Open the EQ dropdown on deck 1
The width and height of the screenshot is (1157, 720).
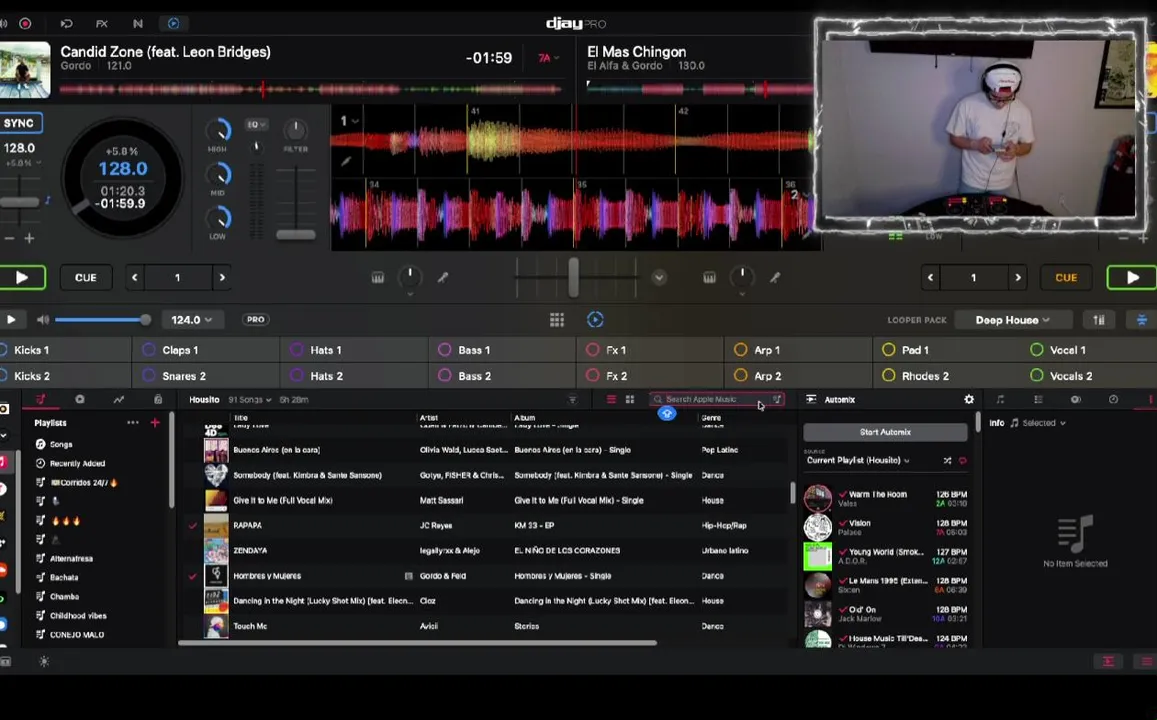257,125
